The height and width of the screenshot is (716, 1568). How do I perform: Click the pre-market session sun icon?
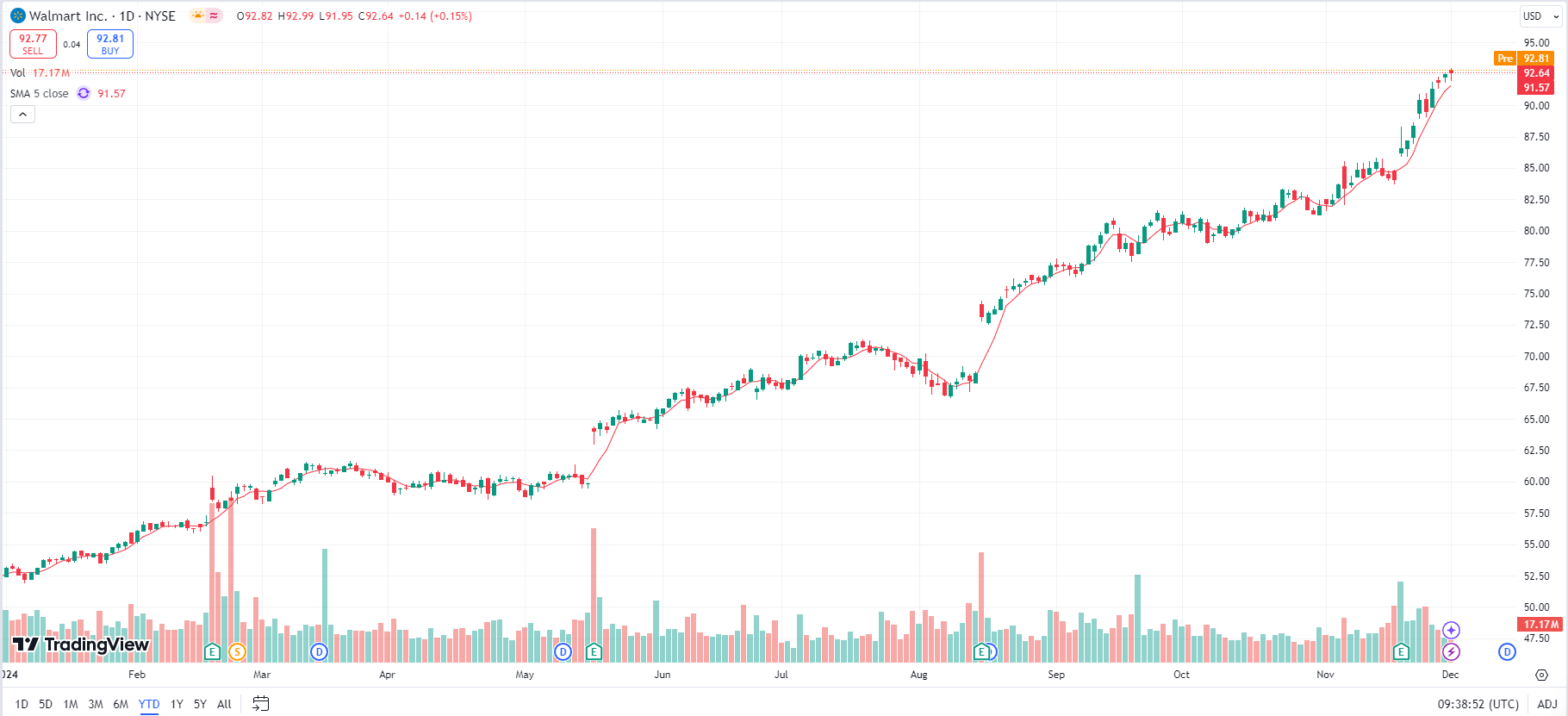tap(198, 16)
